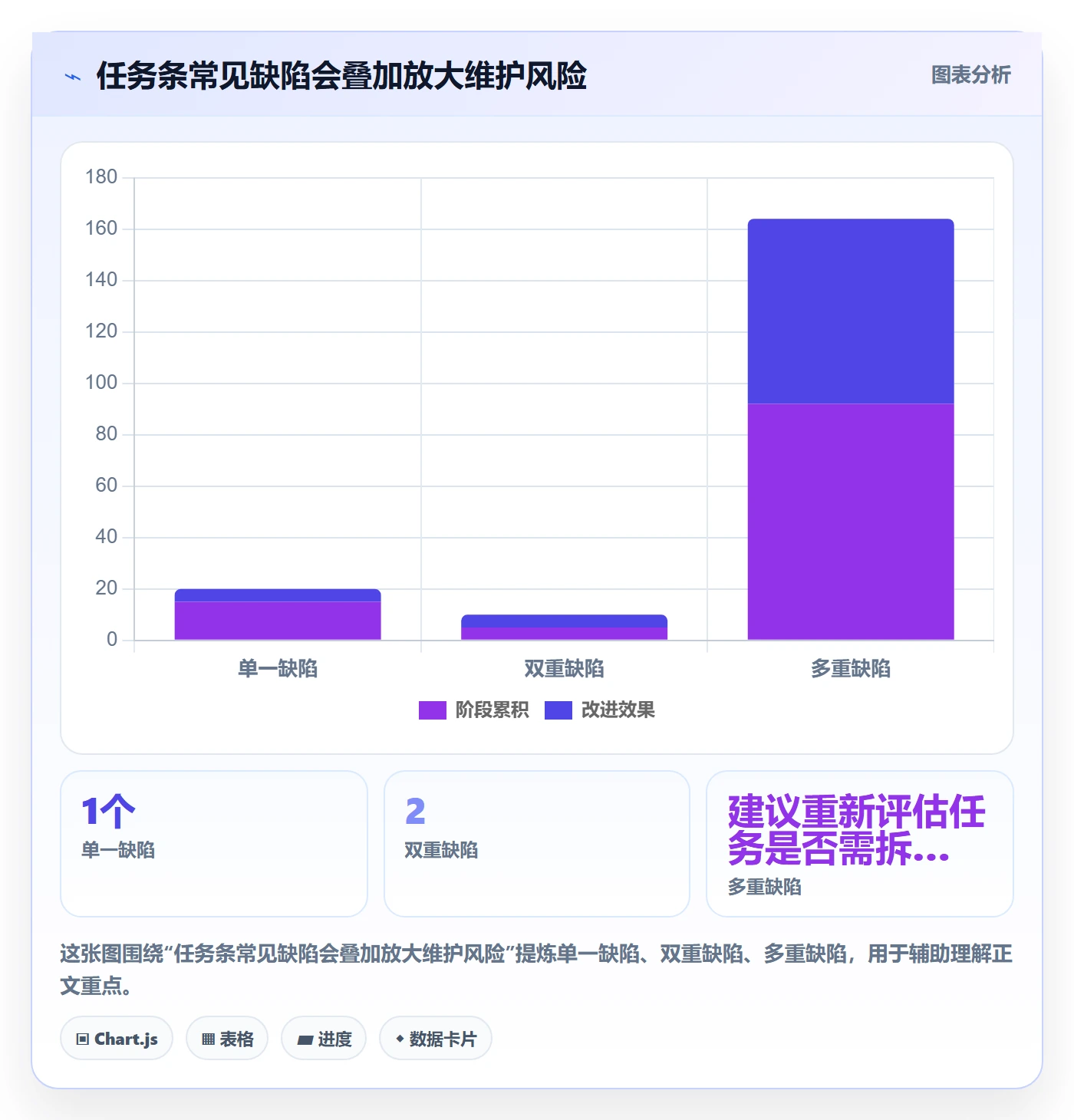Click the 单一缺陷 x-axis label under the chart
Screen dimensions: 1074x1120
coord(278,669)
